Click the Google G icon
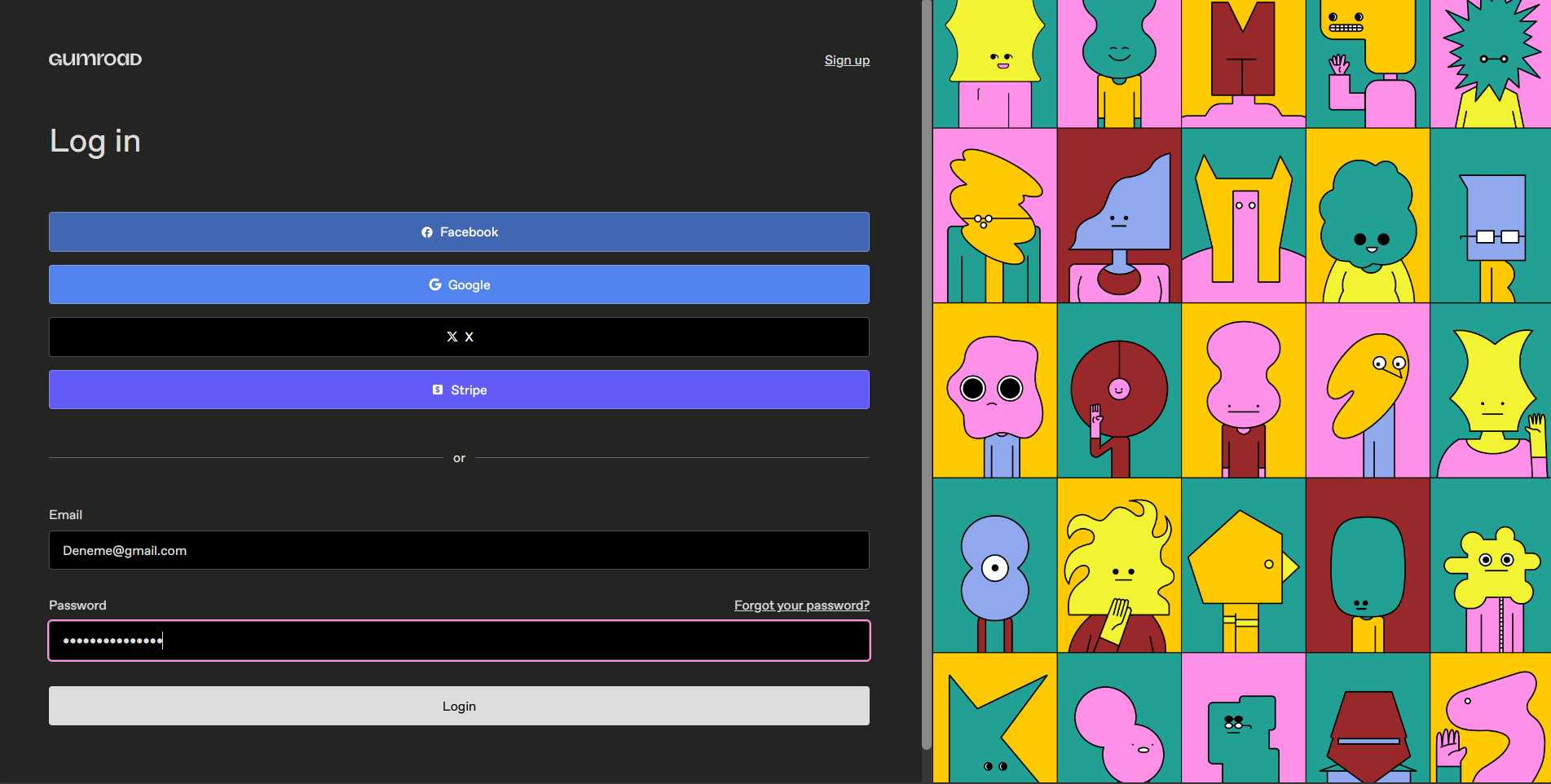Screen dimensions: 1551x784 click(x=435, y=284)
